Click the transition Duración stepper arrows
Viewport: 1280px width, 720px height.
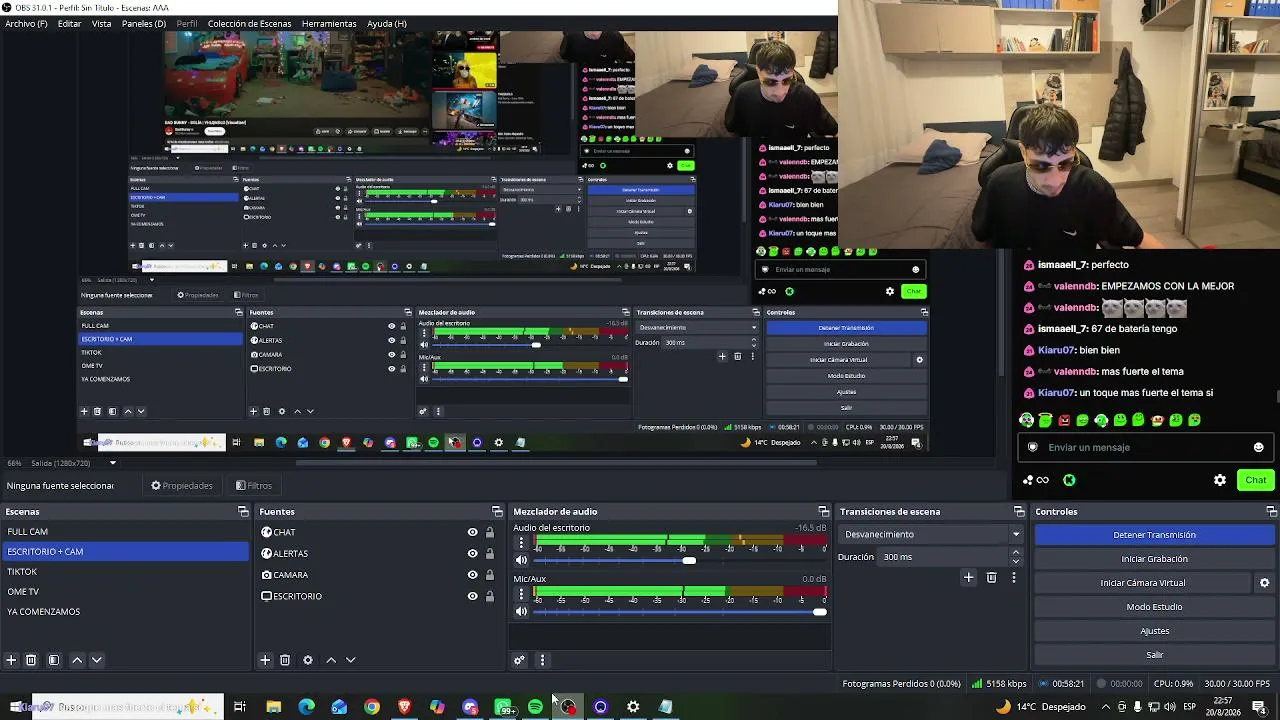(1016, 556)
